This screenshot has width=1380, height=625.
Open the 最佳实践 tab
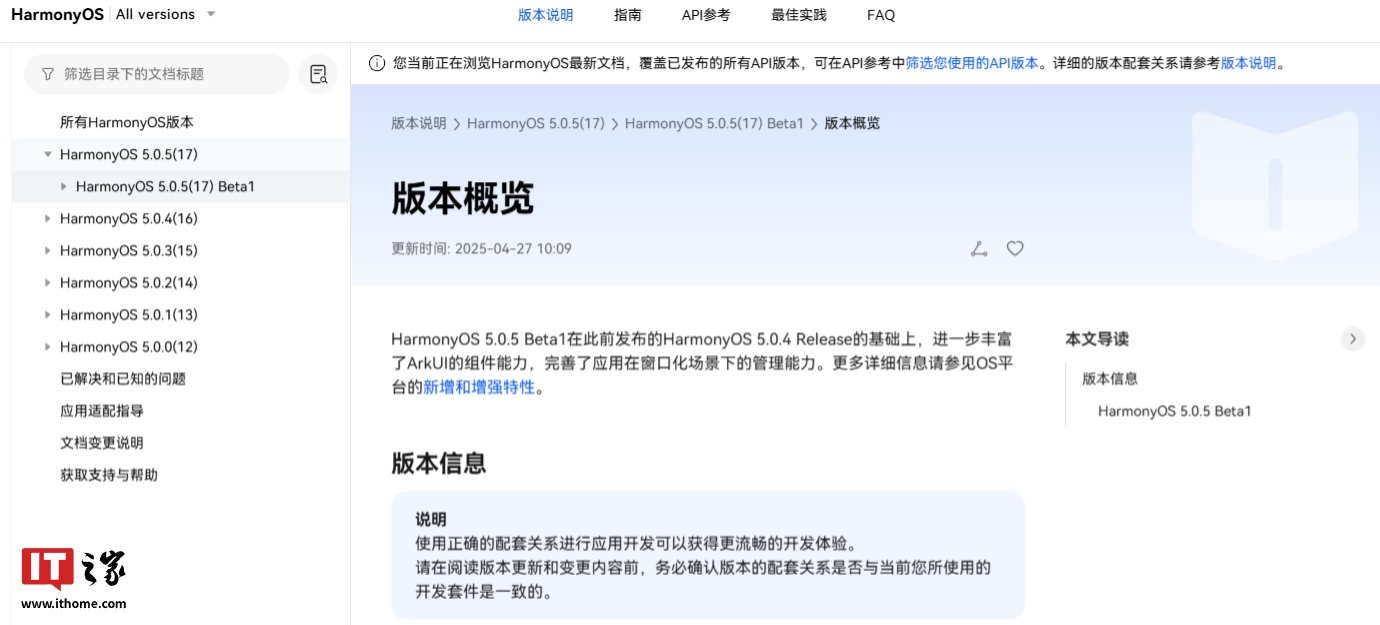798,15
